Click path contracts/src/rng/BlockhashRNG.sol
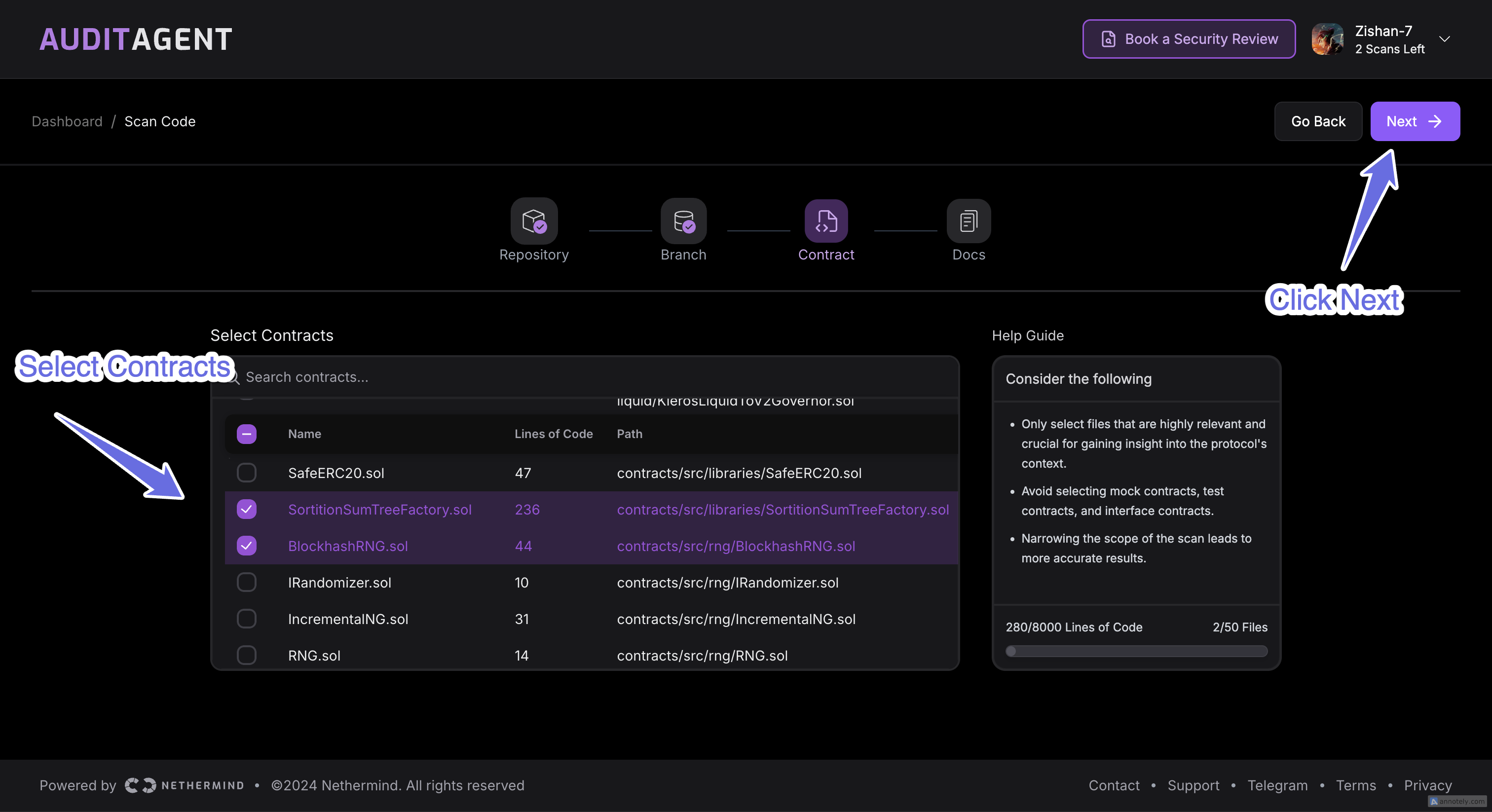Screen dimensions: 1492x812 (x=736, y=546)
